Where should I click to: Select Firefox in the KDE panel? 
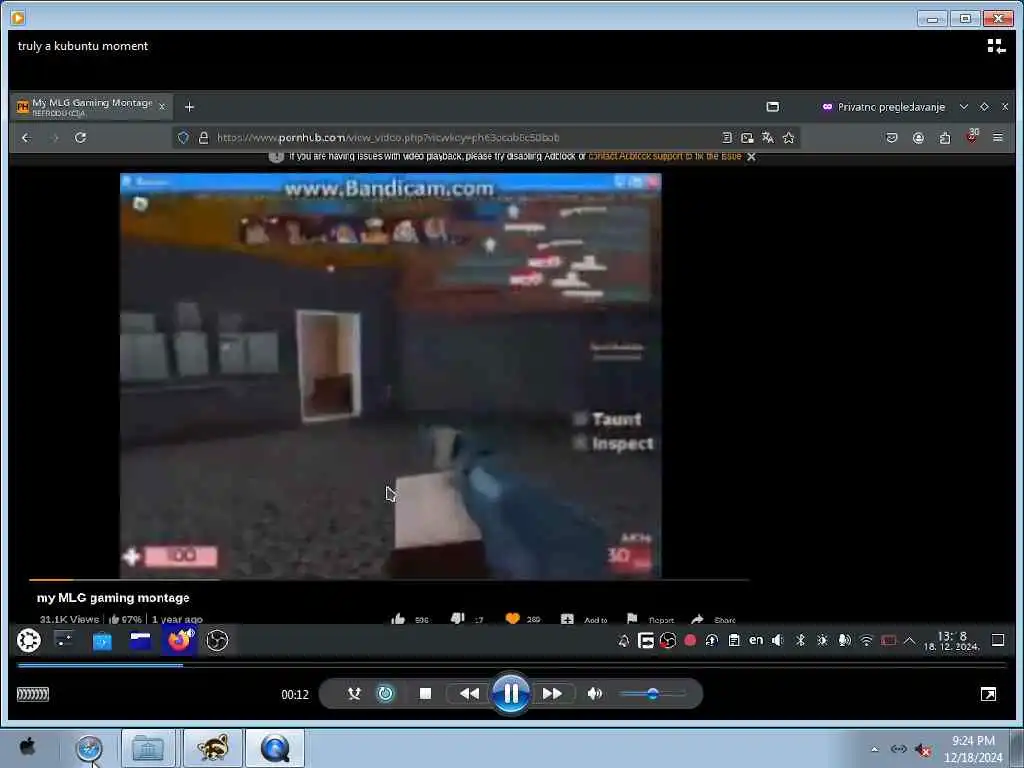178,640
